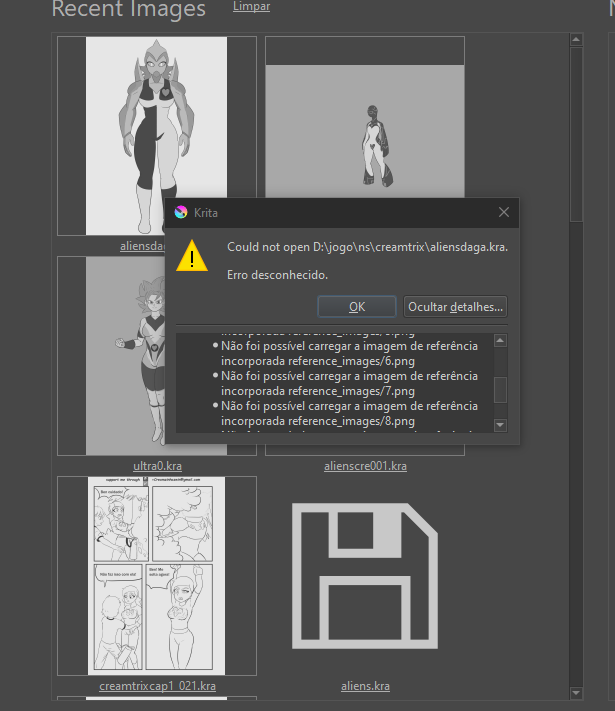Click the 'Could not open' path message

pos(367,247)
